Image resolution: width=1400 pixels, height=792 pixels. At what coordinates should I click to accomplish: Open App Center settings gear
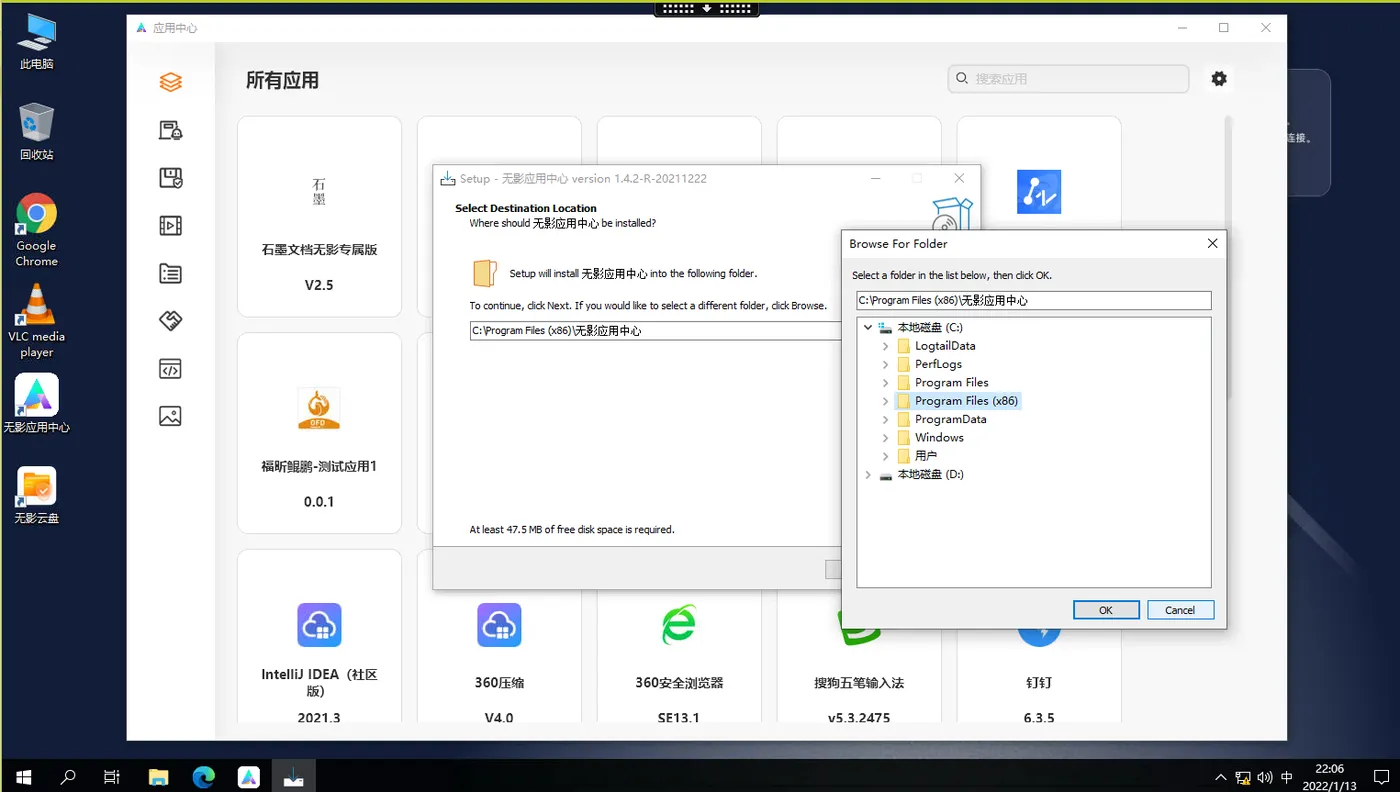pyautogui.click(x=1219, y=78)
